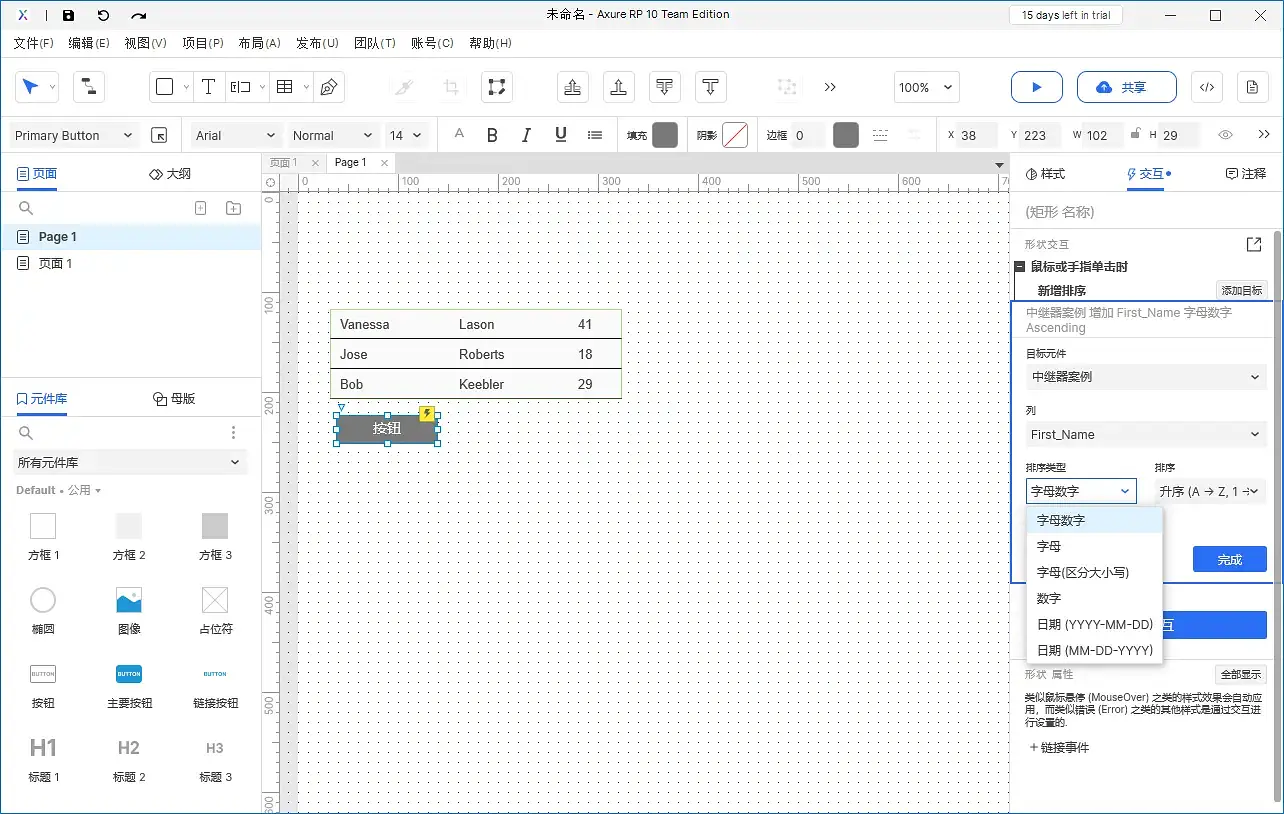Click the Undo arrow icon
The height and width of the screenshot is (814, 1284).
(x=103, y=15)
